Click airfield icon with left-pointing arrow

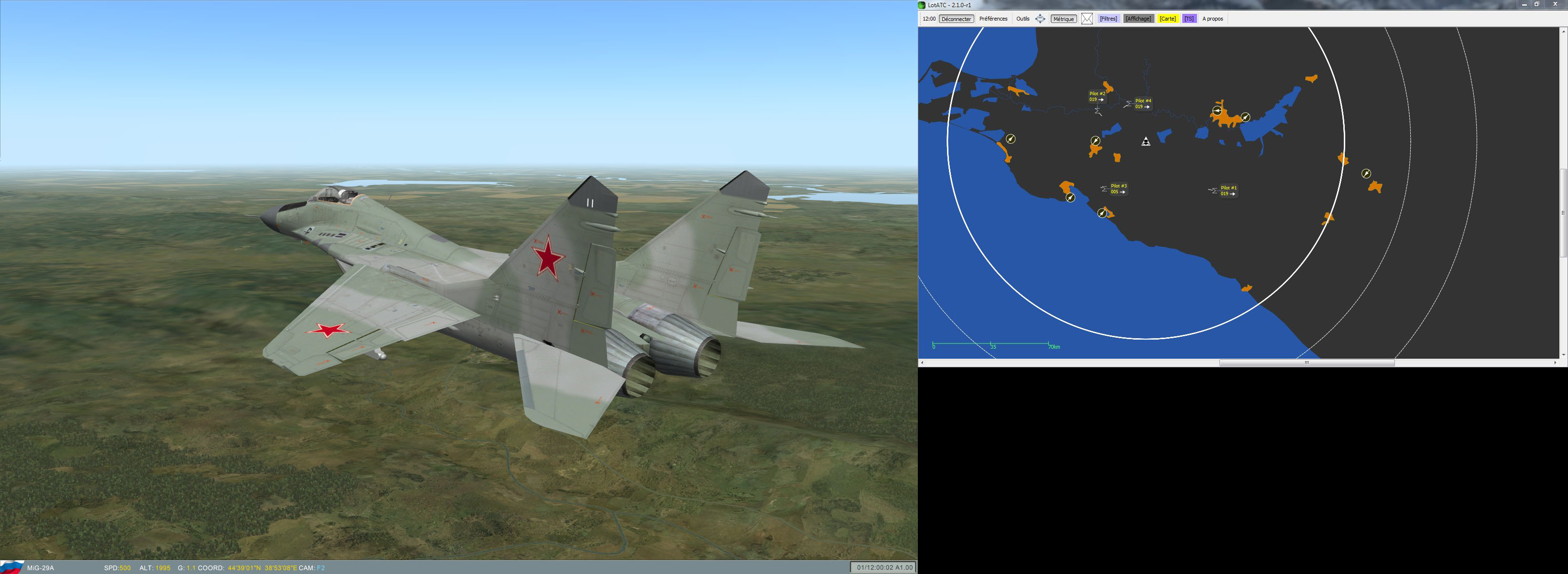[1217, 111]
